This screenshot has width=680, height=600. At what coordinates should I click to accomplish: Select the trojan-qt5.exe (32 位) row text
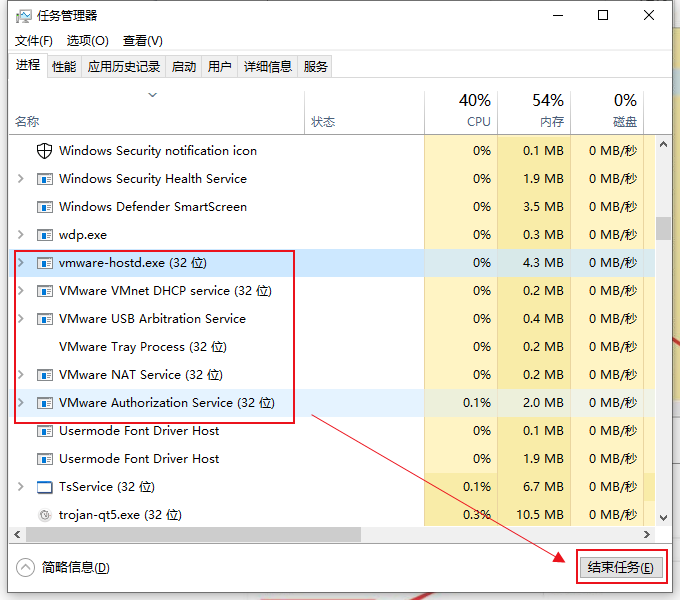(120, 515)
